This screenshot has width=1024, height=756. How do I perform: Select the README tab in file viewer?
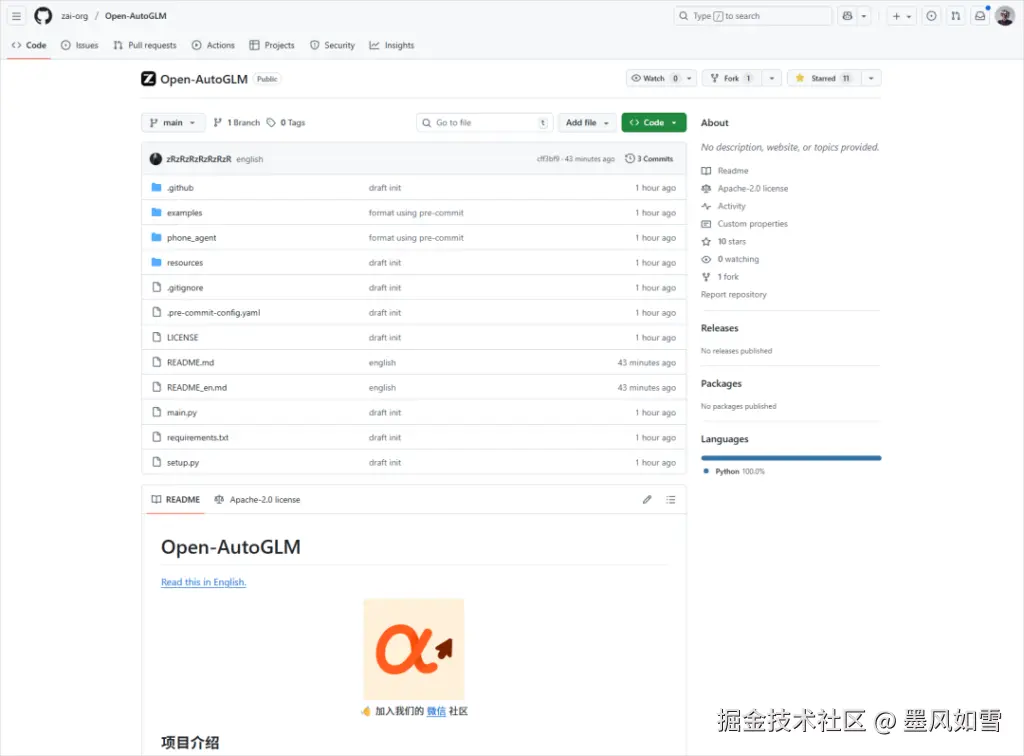click(176, 499)
